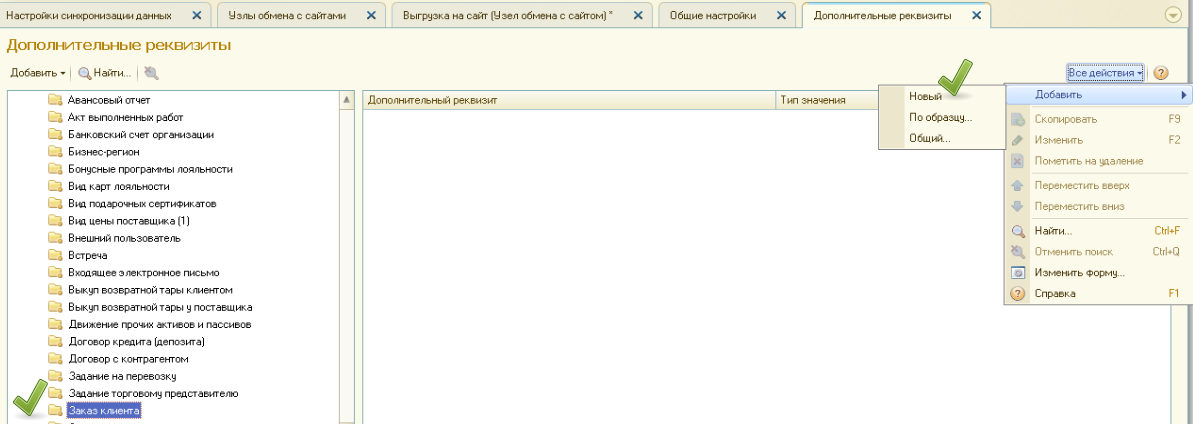The image size is (1193, 424).
Task: Open the Все действия dropdown
Action: (x=1105, y=73)
